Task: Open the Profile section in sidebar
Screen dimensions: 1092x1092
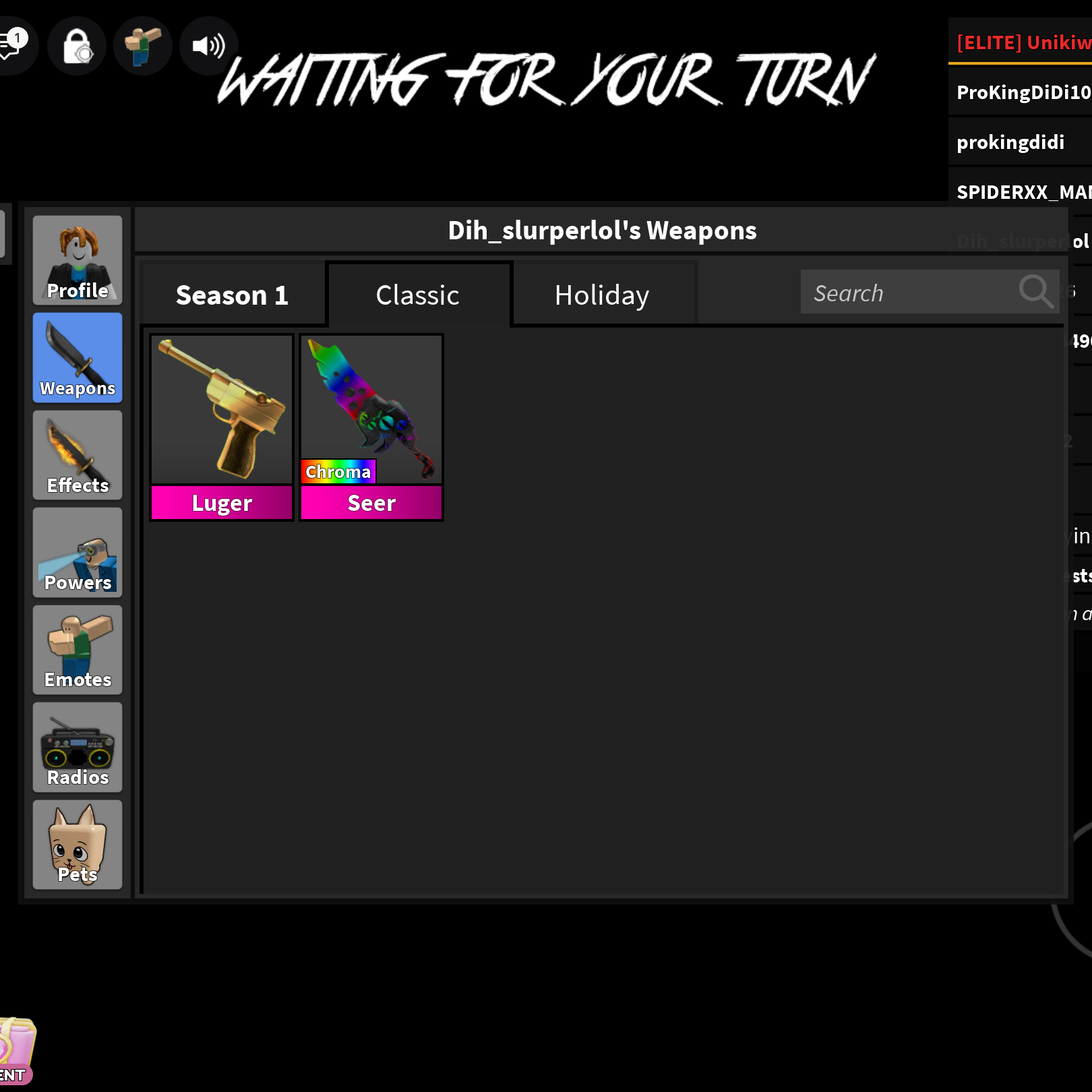Action: 78,260
